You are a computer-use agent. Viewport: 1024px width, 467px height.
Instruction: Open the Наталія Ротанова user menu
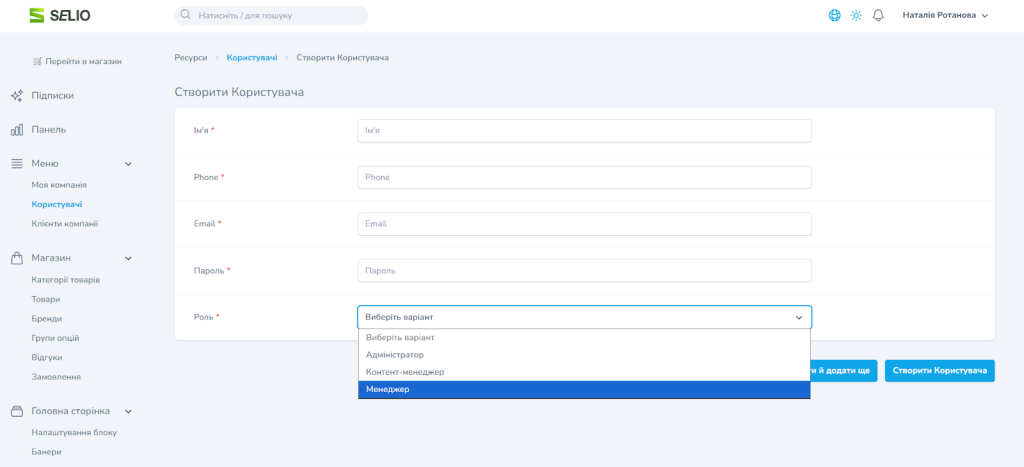(944, 15)
